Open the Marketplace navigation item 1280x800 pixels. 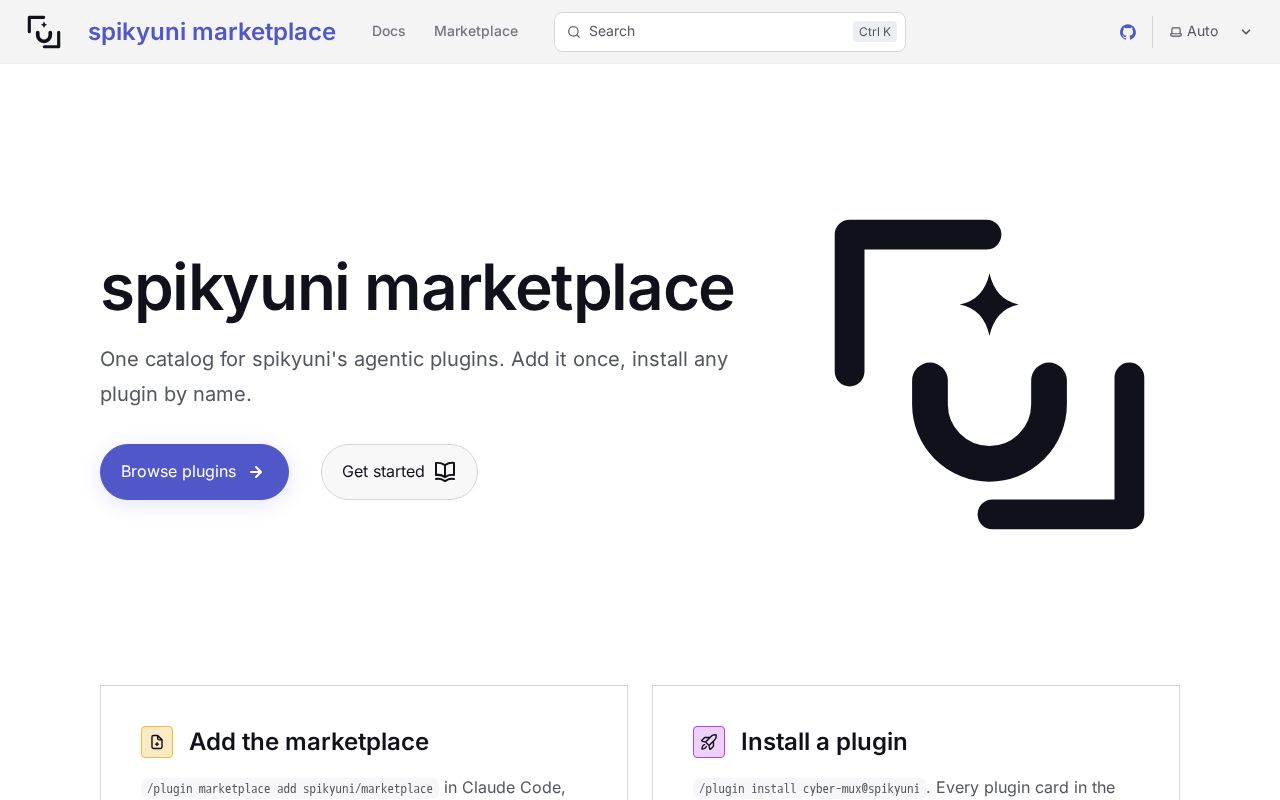click(476, 31)
